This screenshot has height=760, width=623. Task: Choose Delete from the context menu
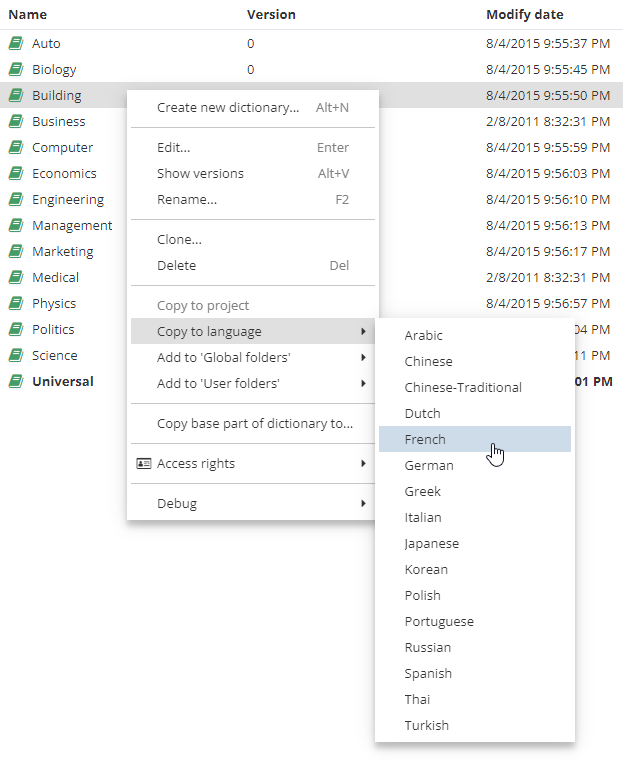pos(176,266)
